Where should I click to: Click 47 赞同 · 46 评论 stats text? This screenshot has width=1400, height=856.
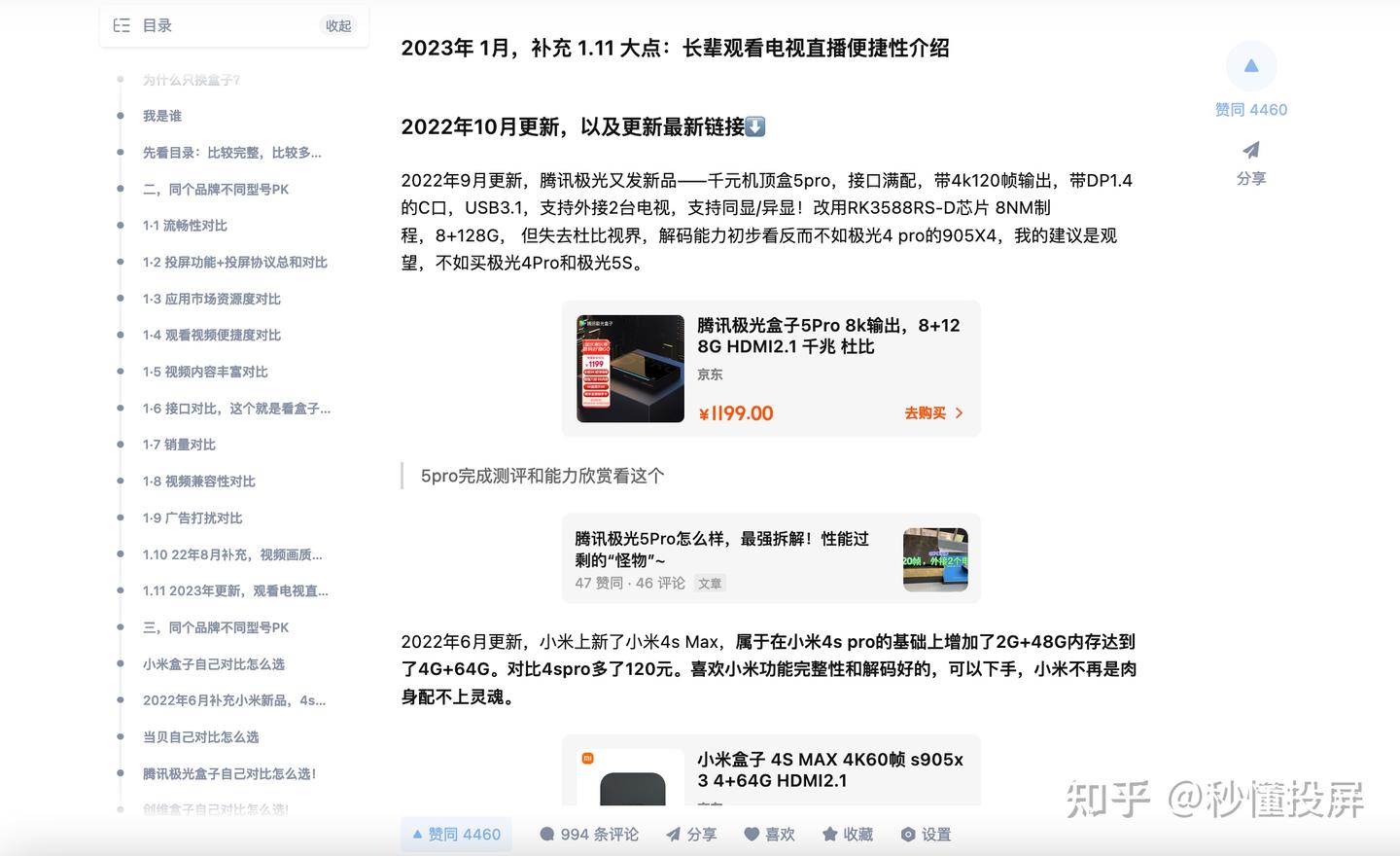pyautogui.click(x=630, y=583)
